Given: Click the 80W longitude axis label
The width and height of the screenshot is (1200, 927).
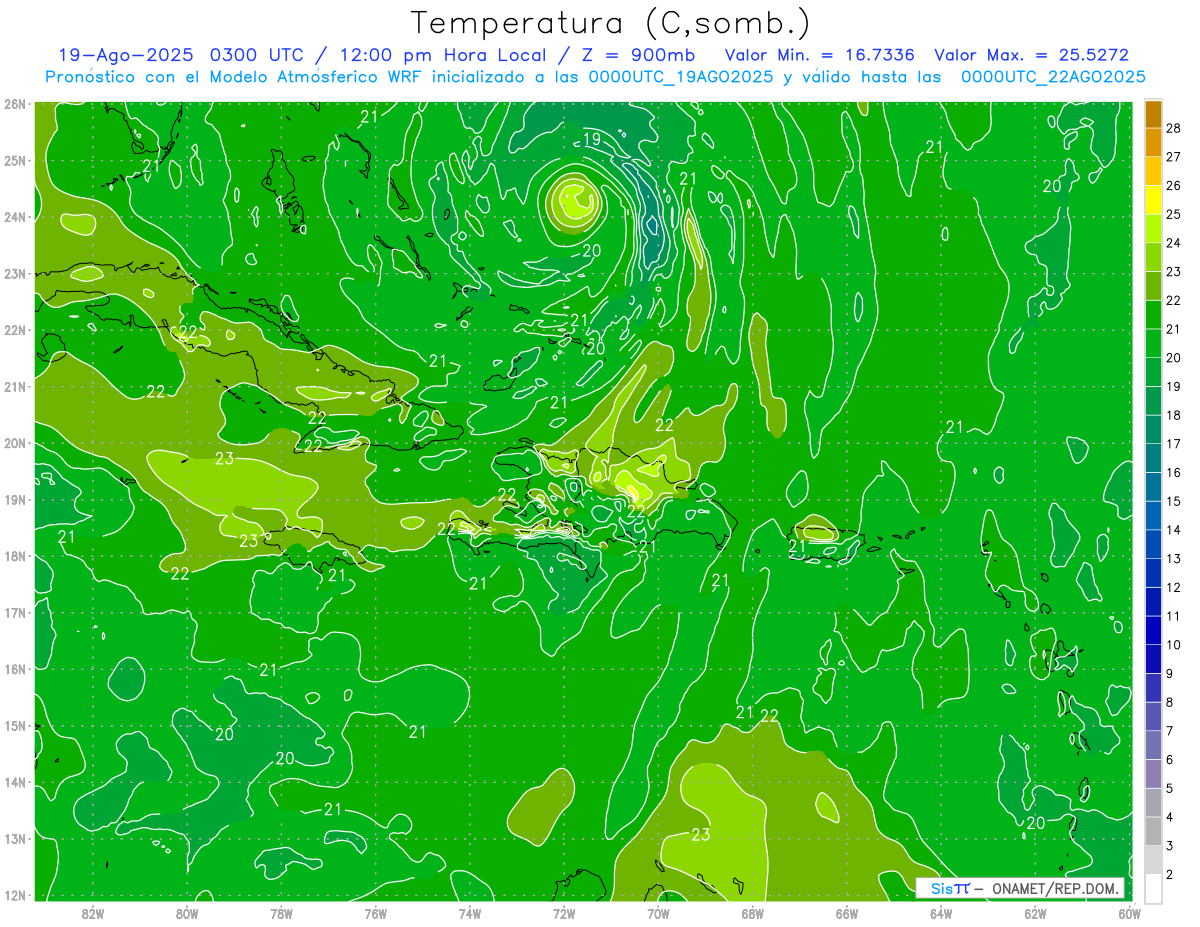Looking at the screenshot, I should 186,913.
